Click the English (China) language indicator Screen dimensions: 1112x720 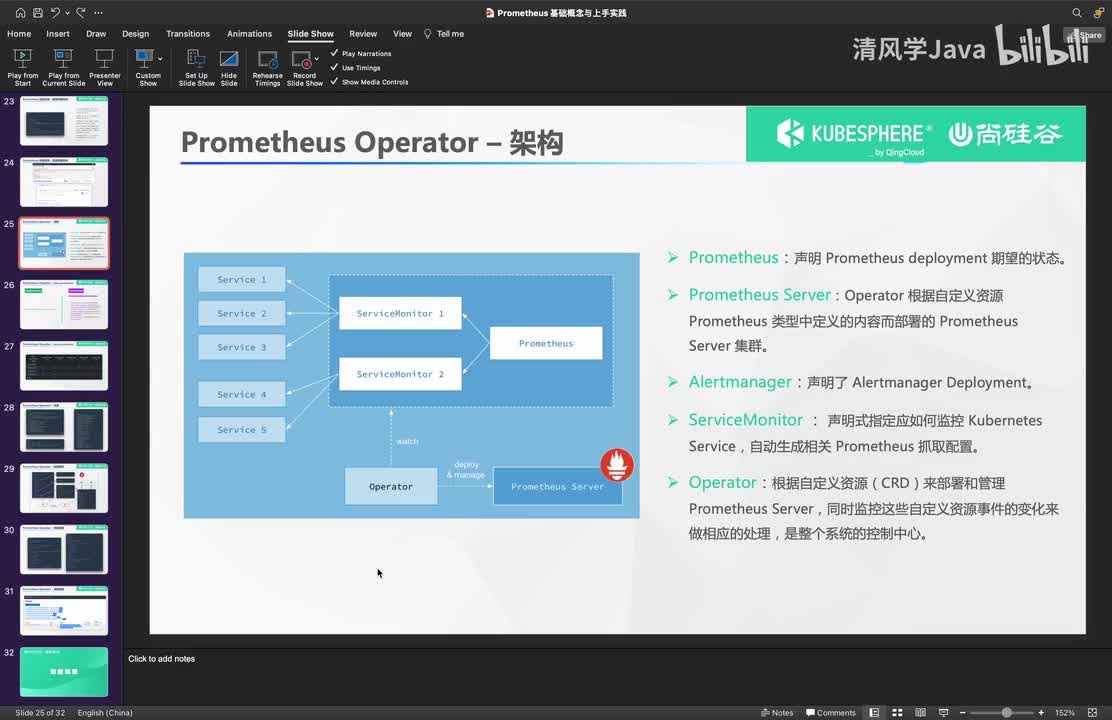point(105,713)
